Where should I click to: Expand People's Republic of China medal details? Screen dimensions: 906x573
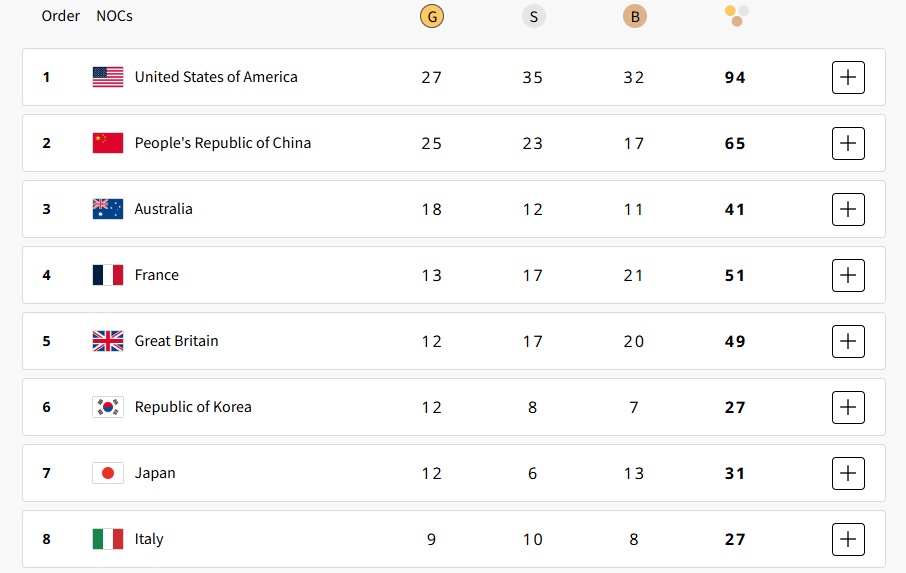848,143
